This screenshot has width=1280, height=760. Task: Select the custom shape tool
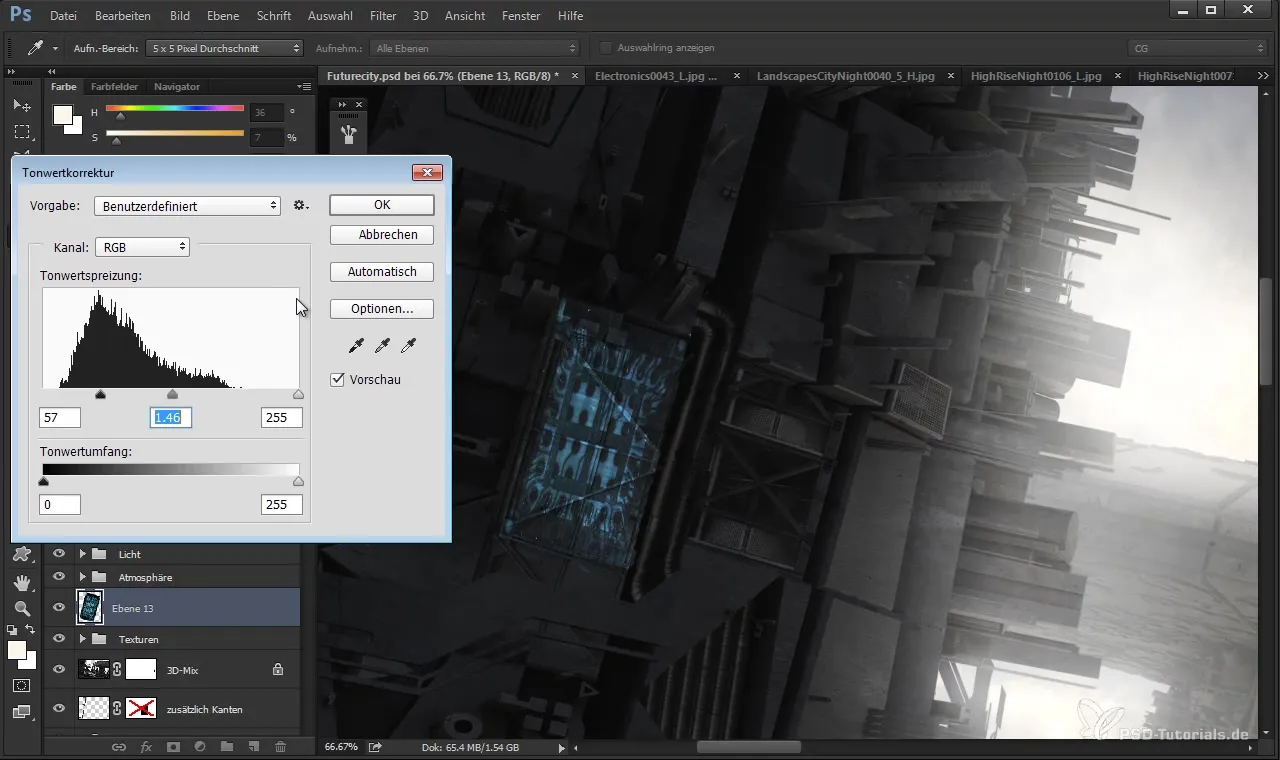pyautogui.click(x=21, y=555)
